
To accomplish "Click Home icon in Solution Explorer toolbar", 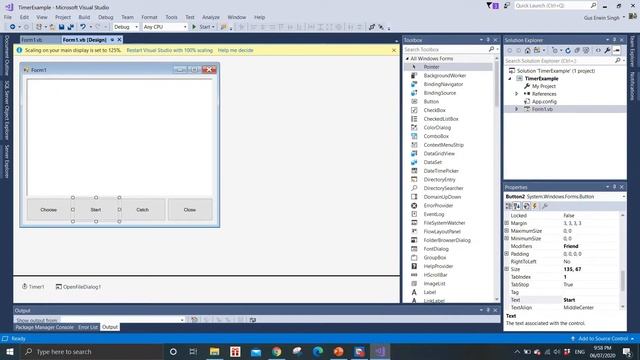I will coord(527,51).
